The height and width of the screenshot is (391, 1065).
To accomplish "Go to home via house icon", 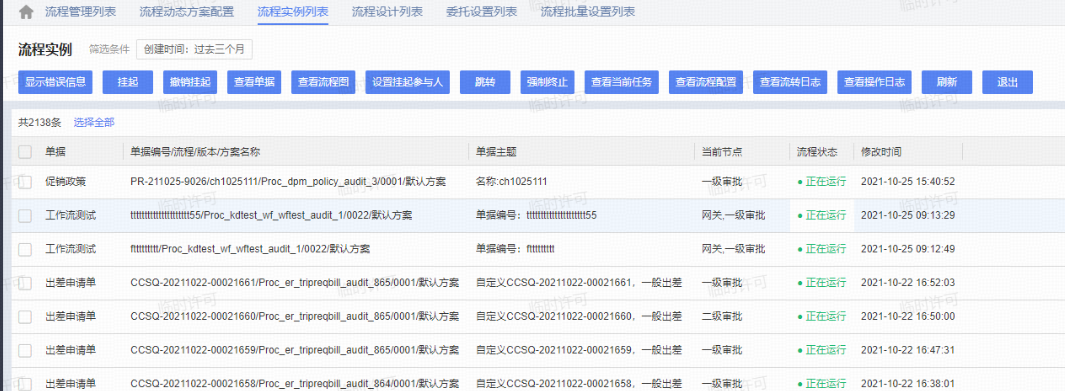I will [x=26, y=12].
